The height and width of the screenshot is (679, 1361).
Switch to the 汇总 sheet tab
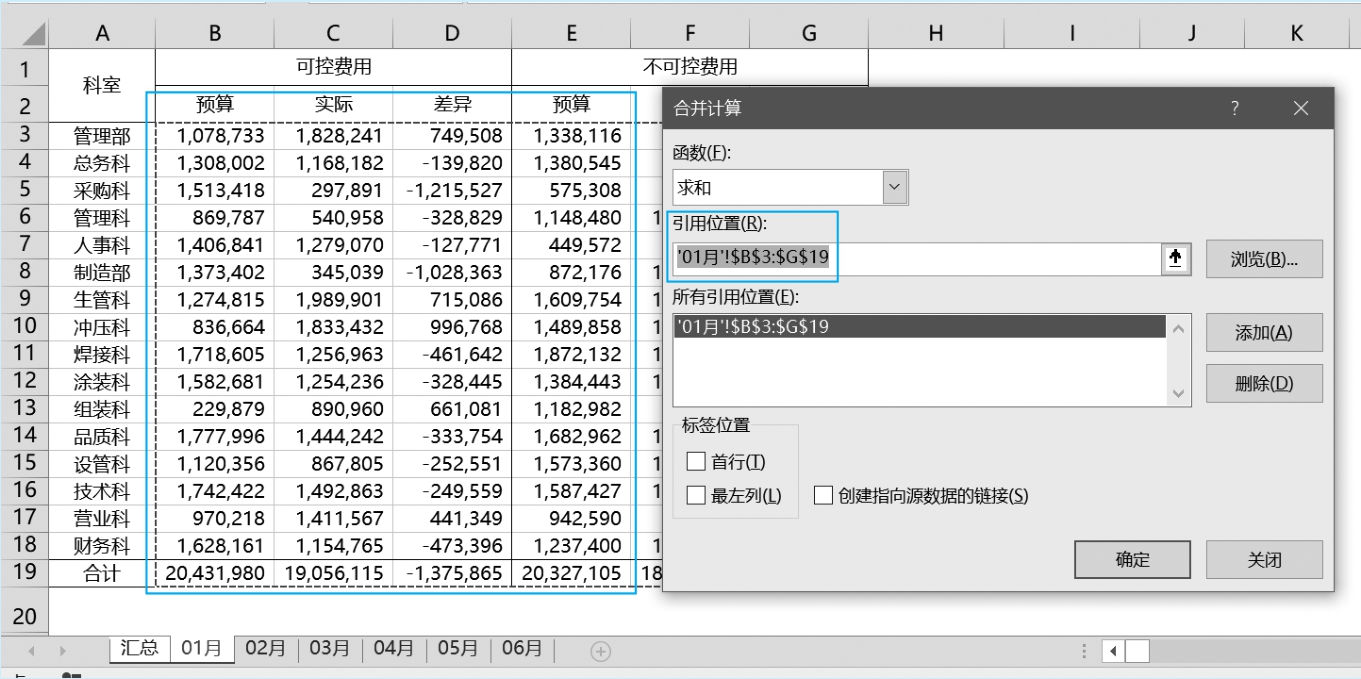point(139,648)
